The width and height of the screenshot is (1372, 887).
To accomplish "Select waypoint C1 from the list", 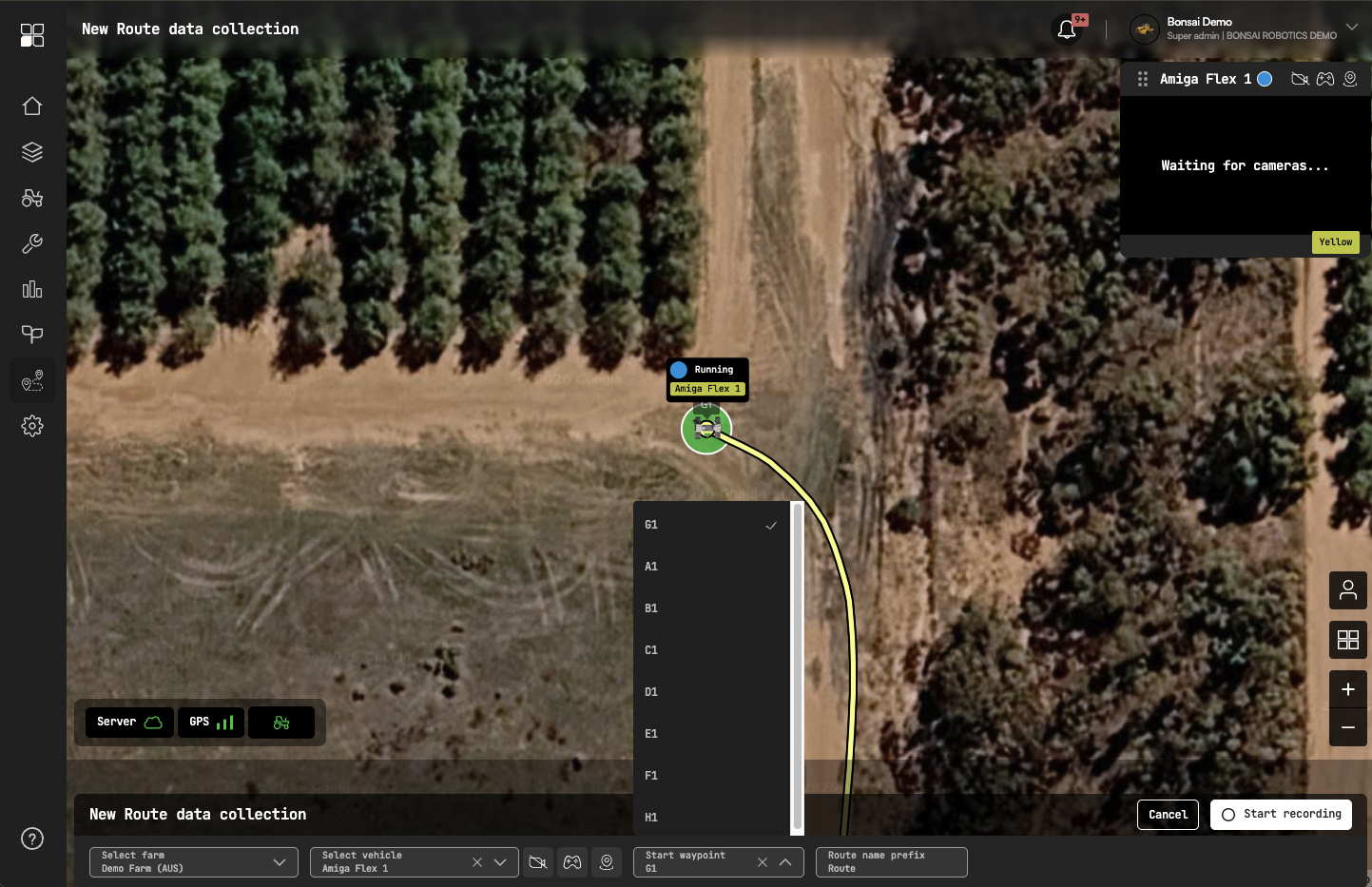I will pyautogui.click(x=711, y=650).
